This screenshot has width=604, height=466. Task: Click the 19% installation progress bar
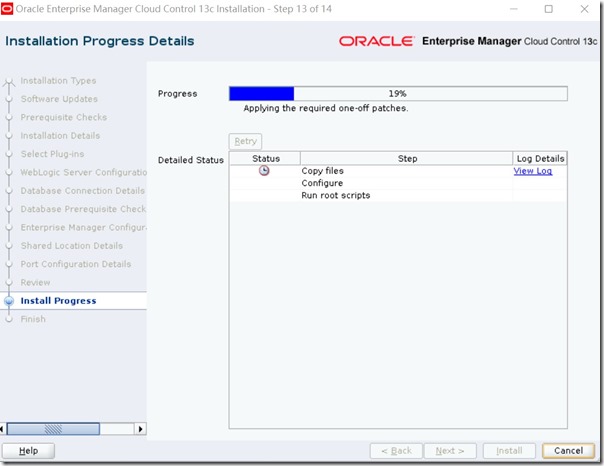point(398,94)
